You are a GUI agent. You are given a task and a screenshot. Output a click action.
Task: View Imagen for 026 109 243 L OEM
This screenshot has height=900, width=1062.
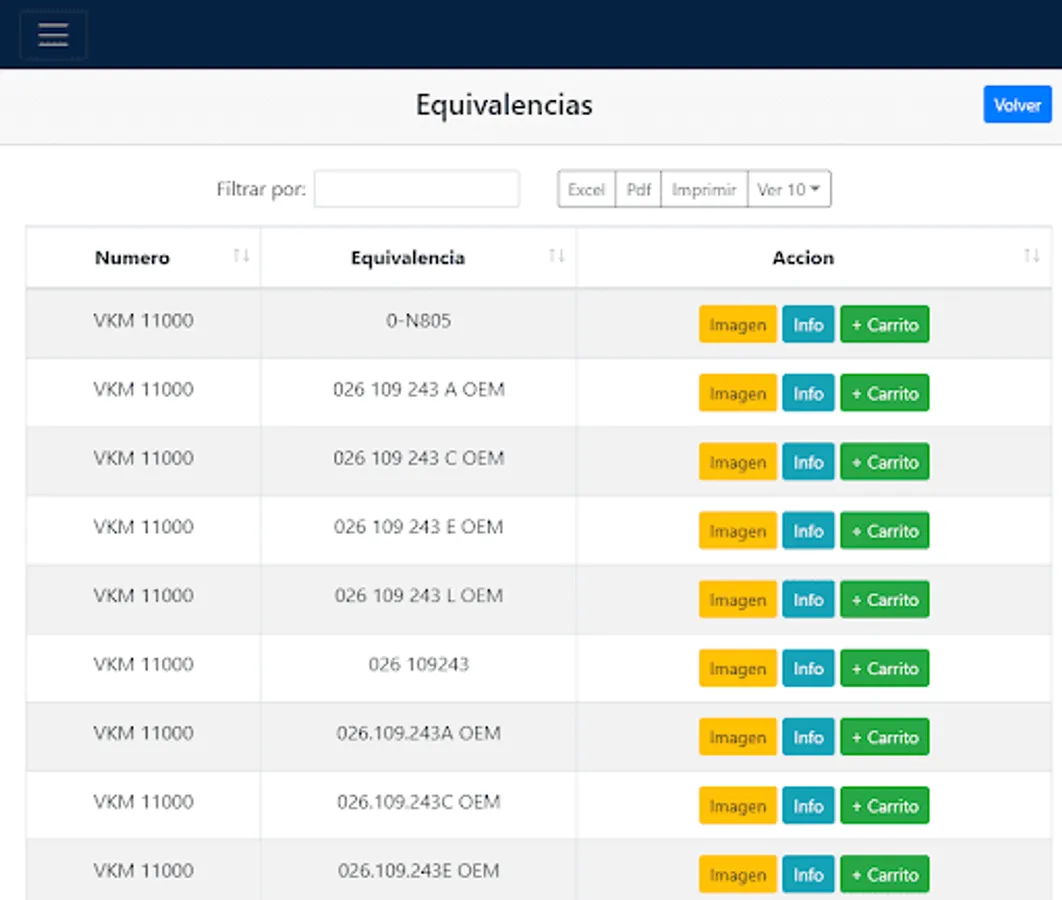(x=738, y=599)
